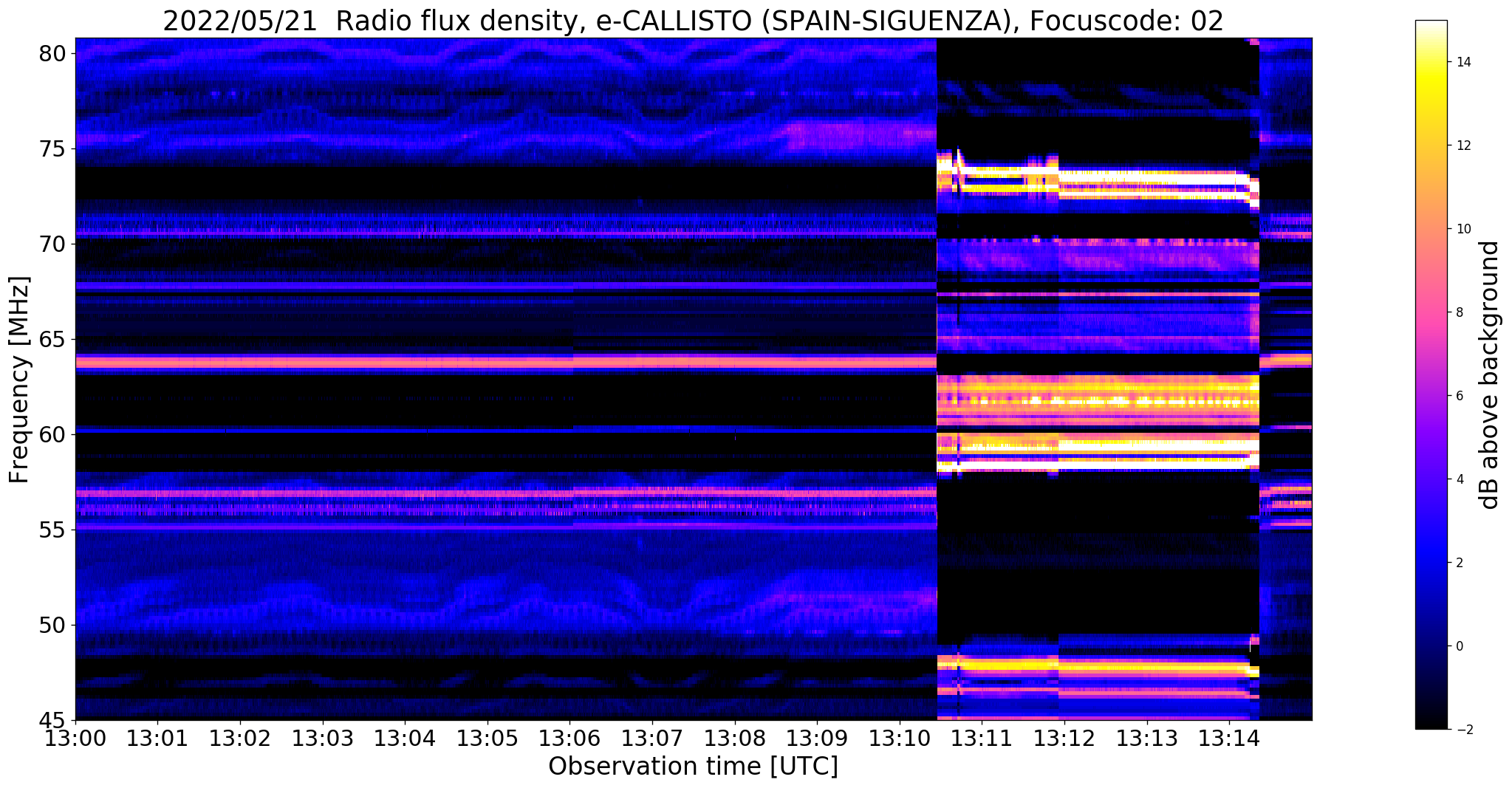Click the 13:06 time tick label
The image size is (1512, 788).
569,737
